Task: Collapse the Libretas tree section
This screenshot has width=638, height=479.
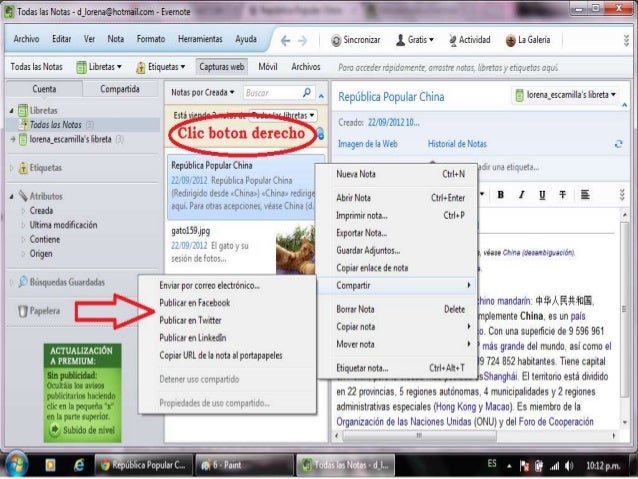Action: pyautogui.click(x=11, y=111)
